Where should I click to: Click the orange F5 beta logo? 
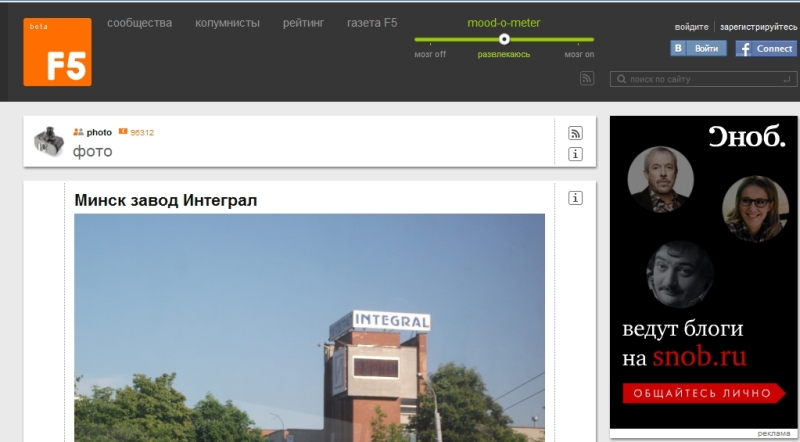[x=57, y=52]
